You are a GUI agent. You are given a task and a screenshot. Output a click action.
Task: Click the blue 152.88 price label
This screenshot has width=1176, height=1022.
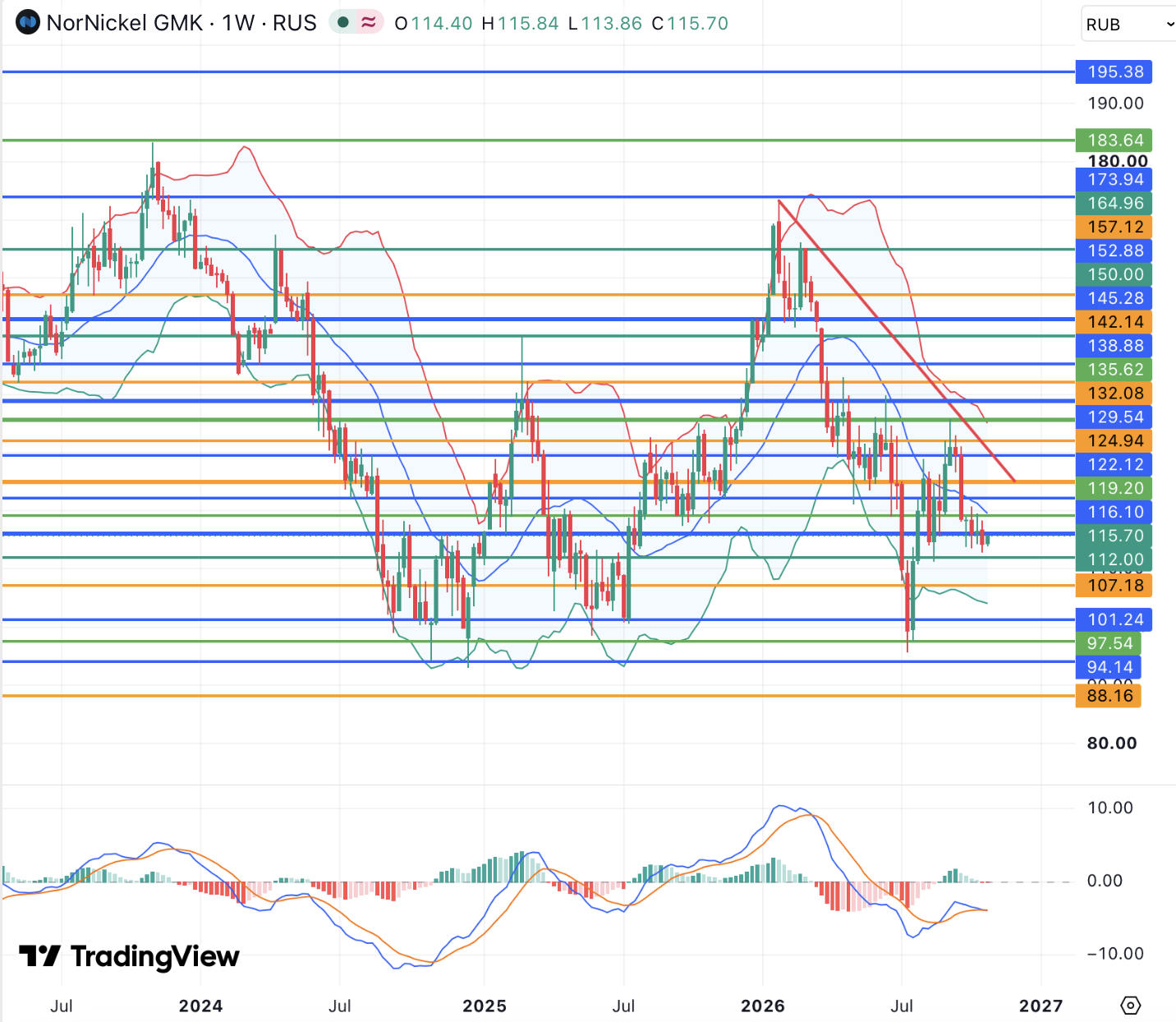(x=1114, y=251)
